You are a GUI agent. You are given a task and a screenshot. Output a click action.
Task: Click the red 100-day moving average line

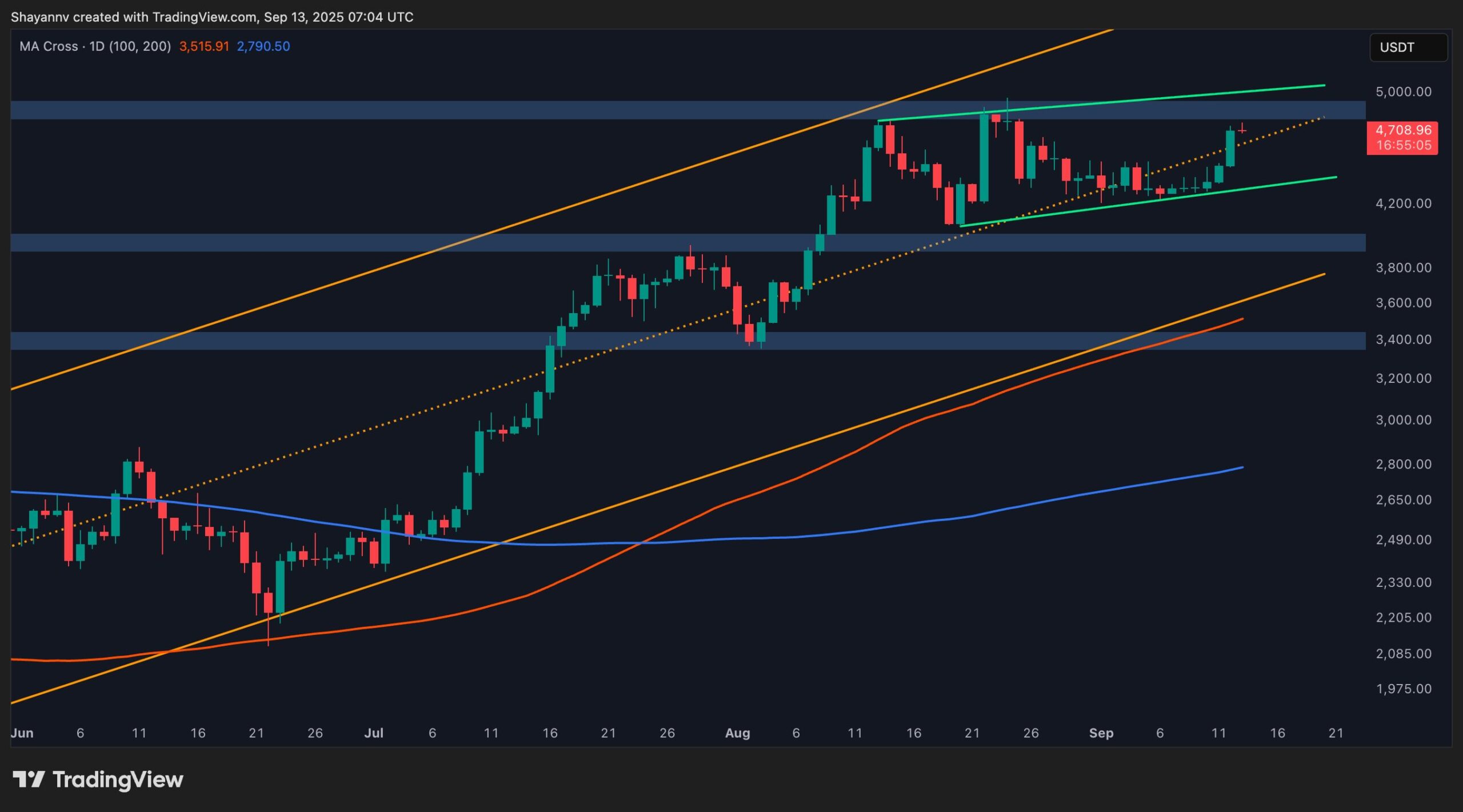pos(857,451)
